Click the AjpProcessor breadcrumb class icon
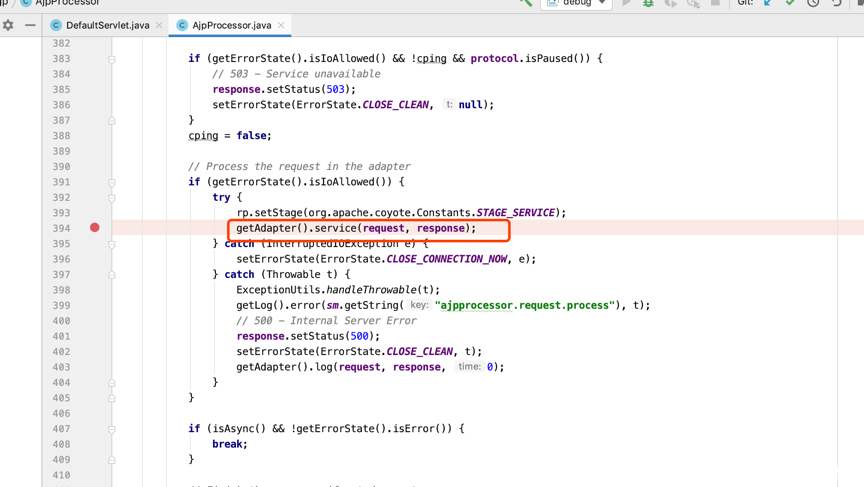864x487 pixels. (x=25, y=3)
